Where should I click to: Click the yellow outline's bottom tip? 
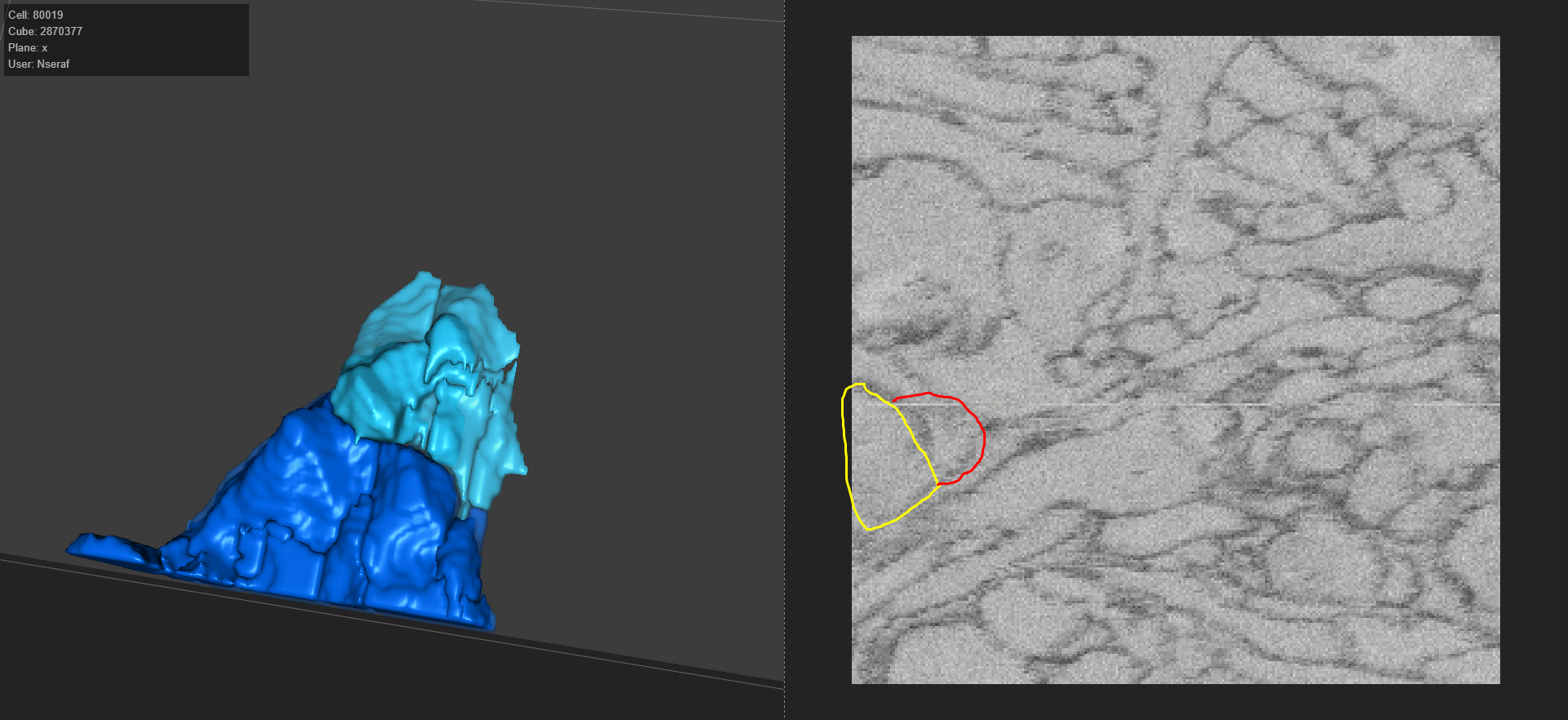point(869,529)
